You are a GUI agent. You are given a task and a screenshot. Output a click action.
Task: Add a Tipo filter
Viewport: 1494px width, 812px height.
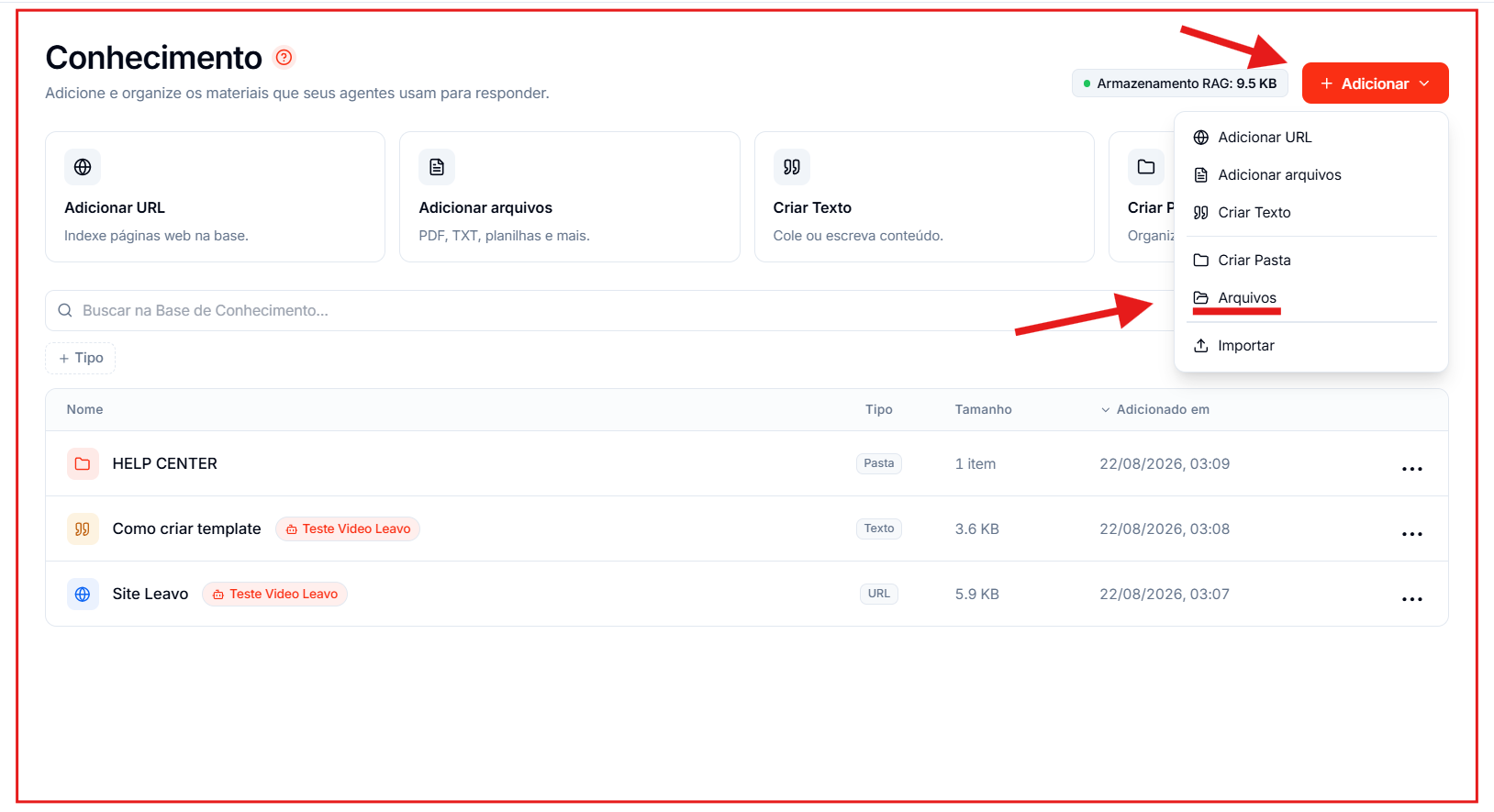81,358
